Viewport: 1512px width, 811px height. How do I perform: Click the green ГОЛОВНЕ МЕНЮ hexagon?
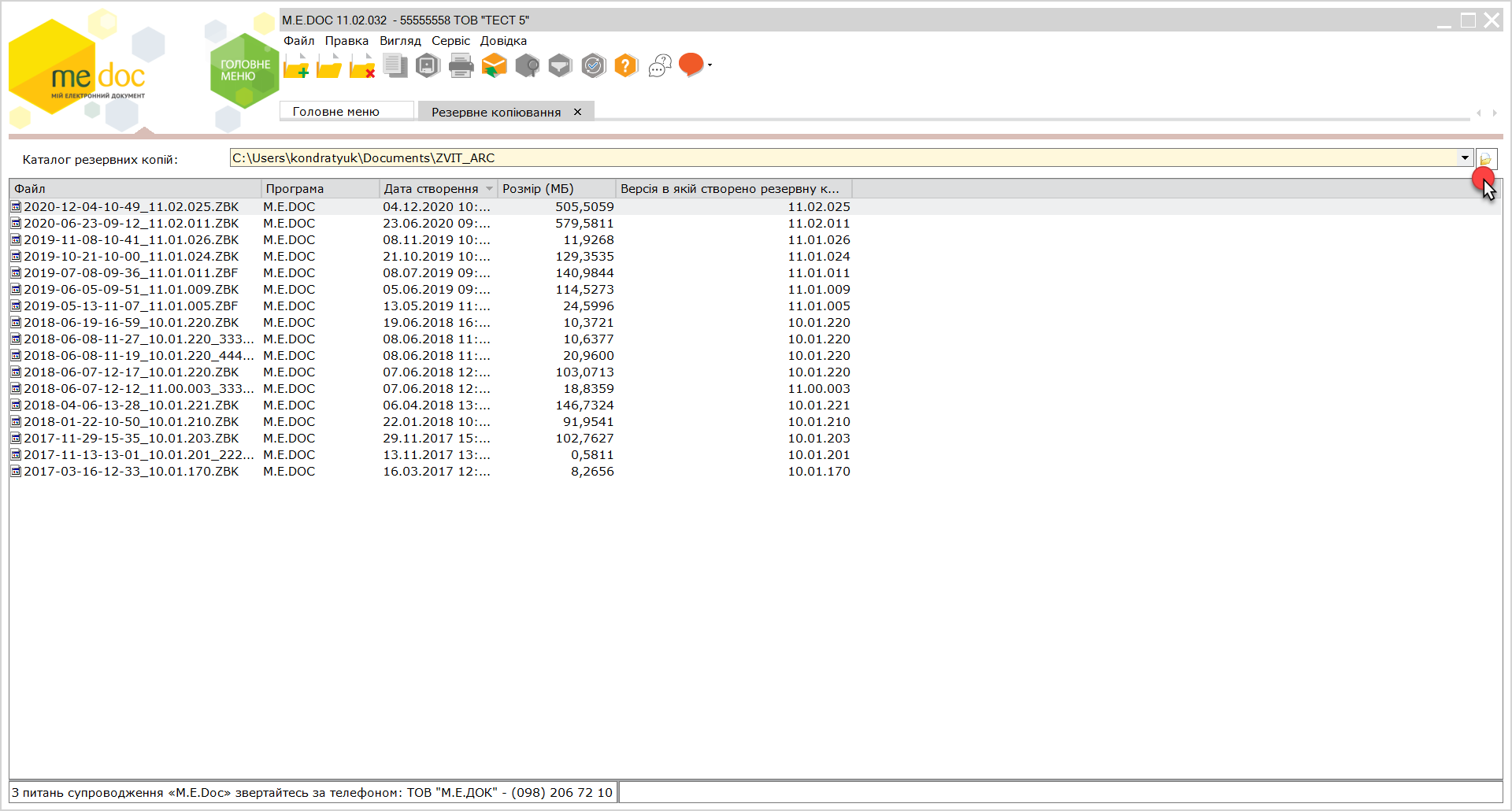245,70
